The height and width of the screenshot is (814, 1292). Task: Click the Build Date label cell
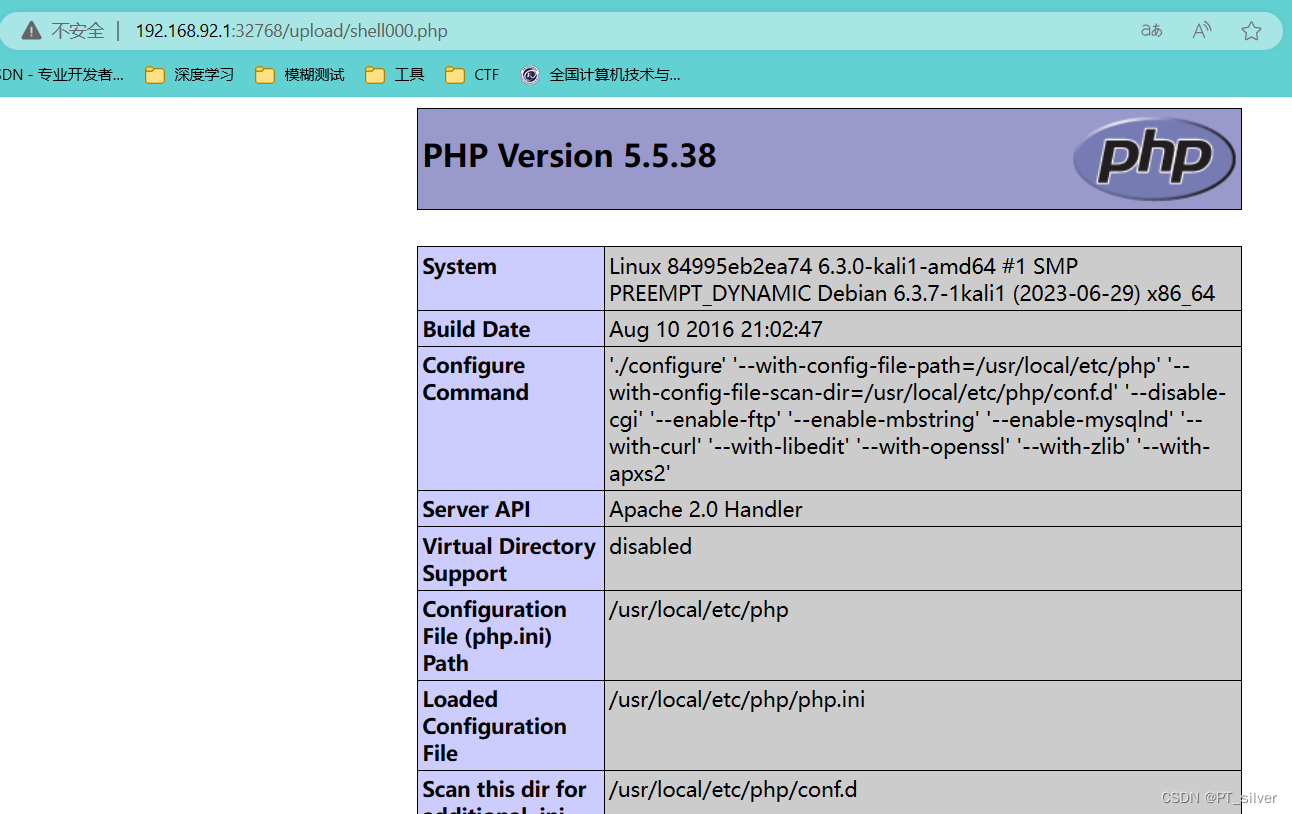tap(511, 329)
